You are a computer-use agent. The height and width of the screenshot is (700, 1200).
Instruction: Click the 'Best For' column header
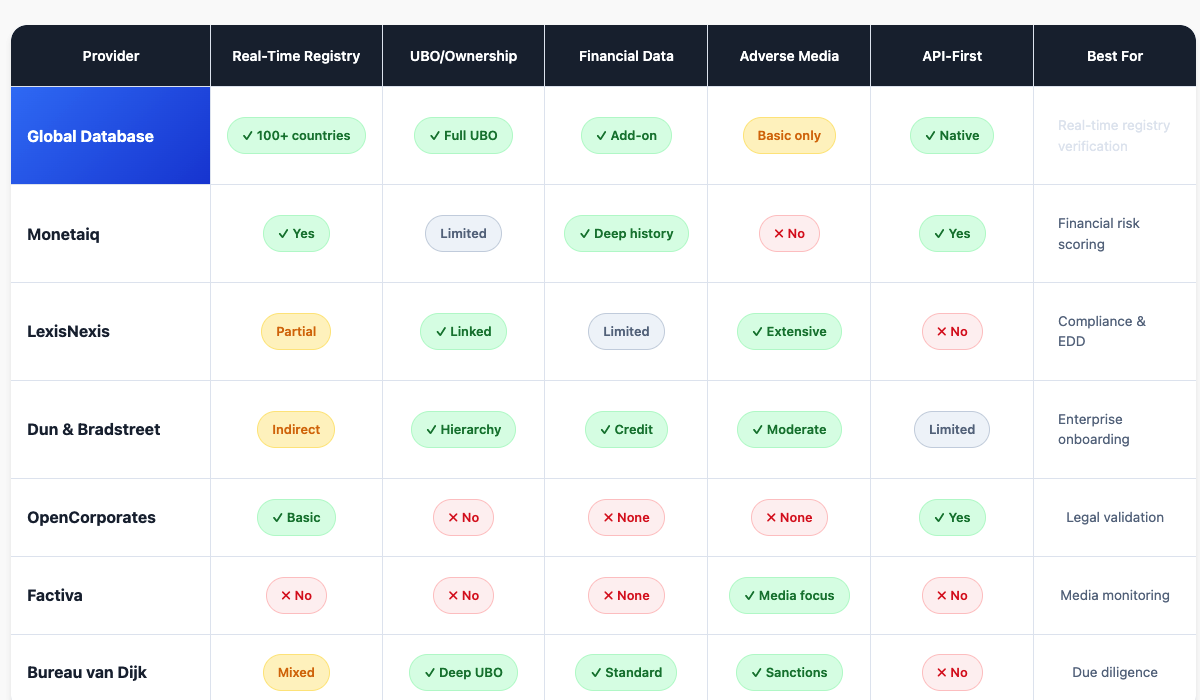[1114, 56]
